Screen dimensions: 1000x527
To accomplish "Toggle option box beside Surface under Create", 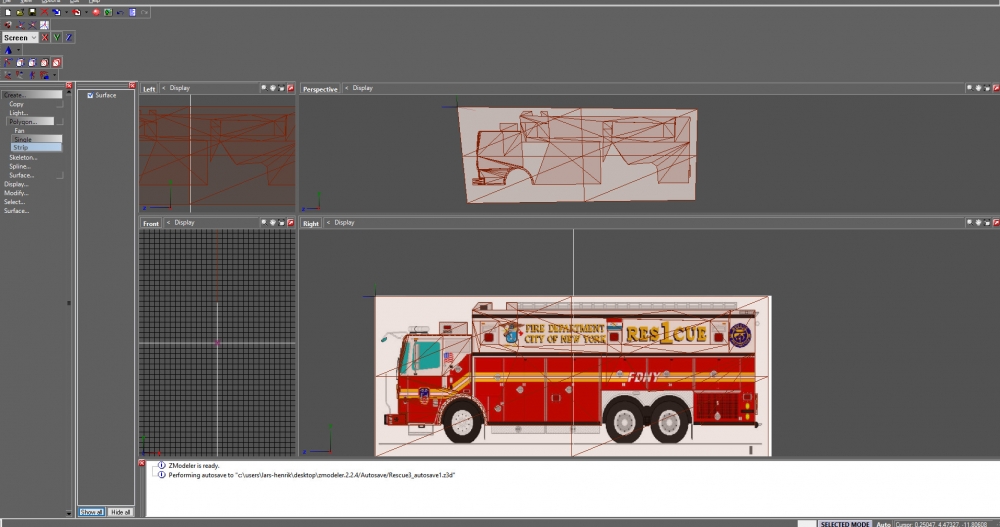I will [60, 175].
